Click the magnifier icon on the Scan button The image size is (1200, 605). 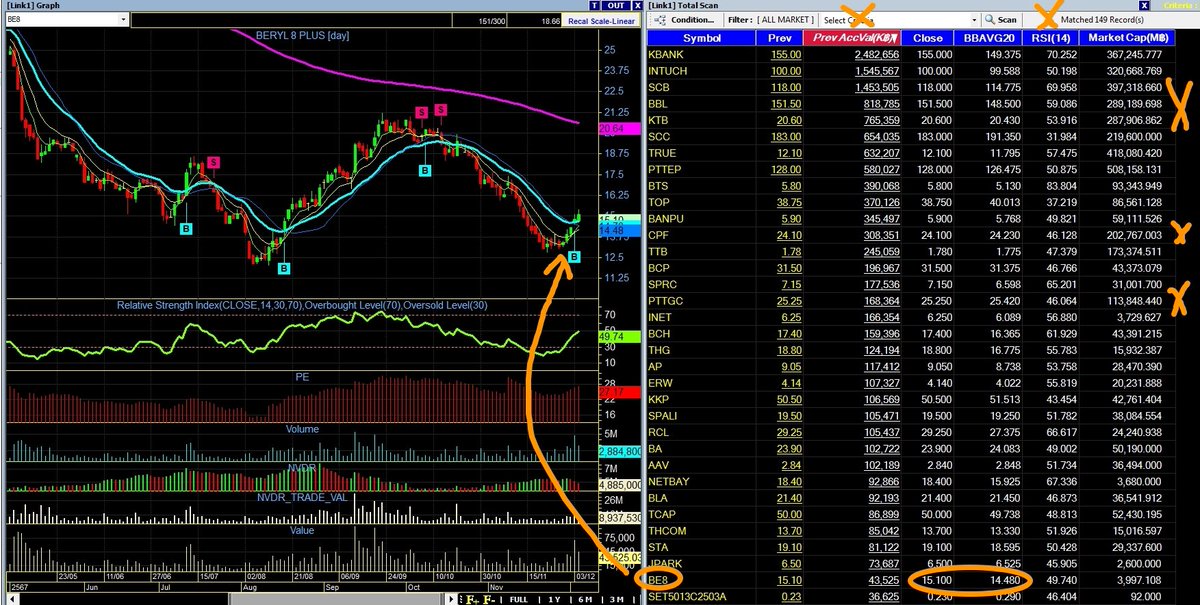(990, 20)
